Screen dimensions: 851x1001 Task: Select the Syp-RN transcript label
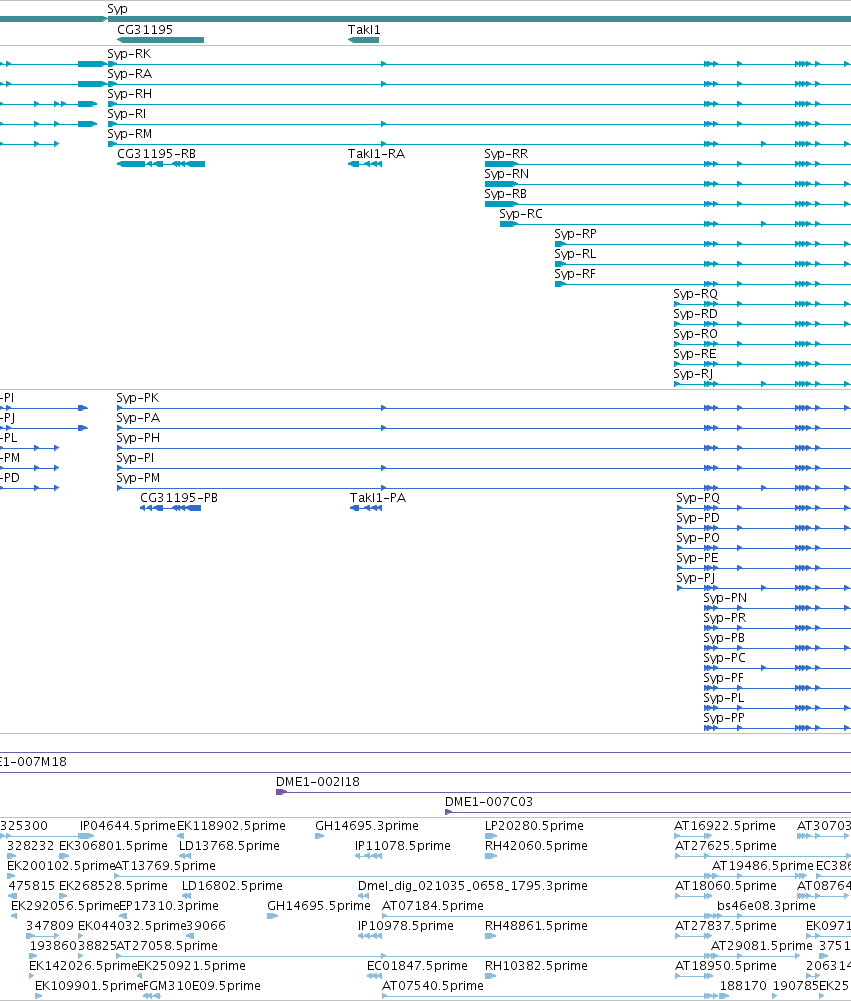506,174
